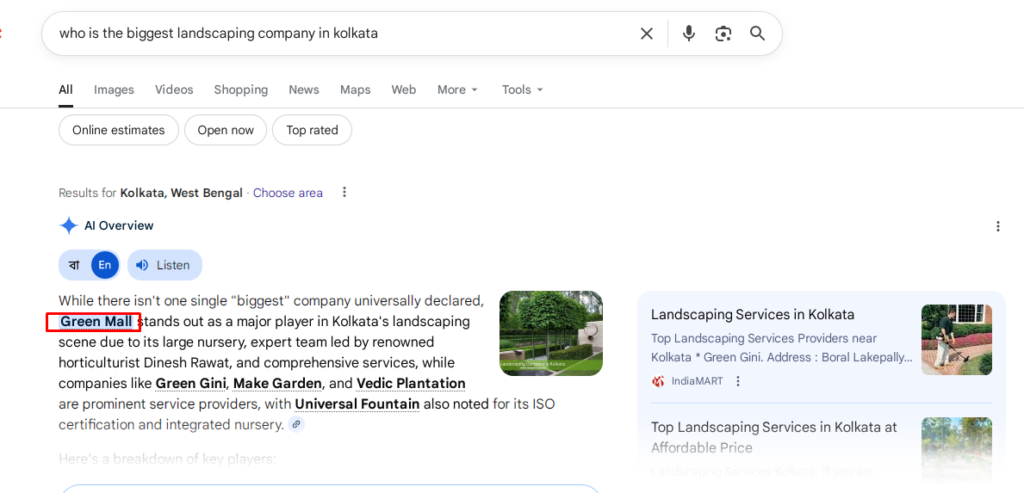Clear the search query with X icon
The width and height of the screenshot is (1024, 493).
click(x=647, y=33)
